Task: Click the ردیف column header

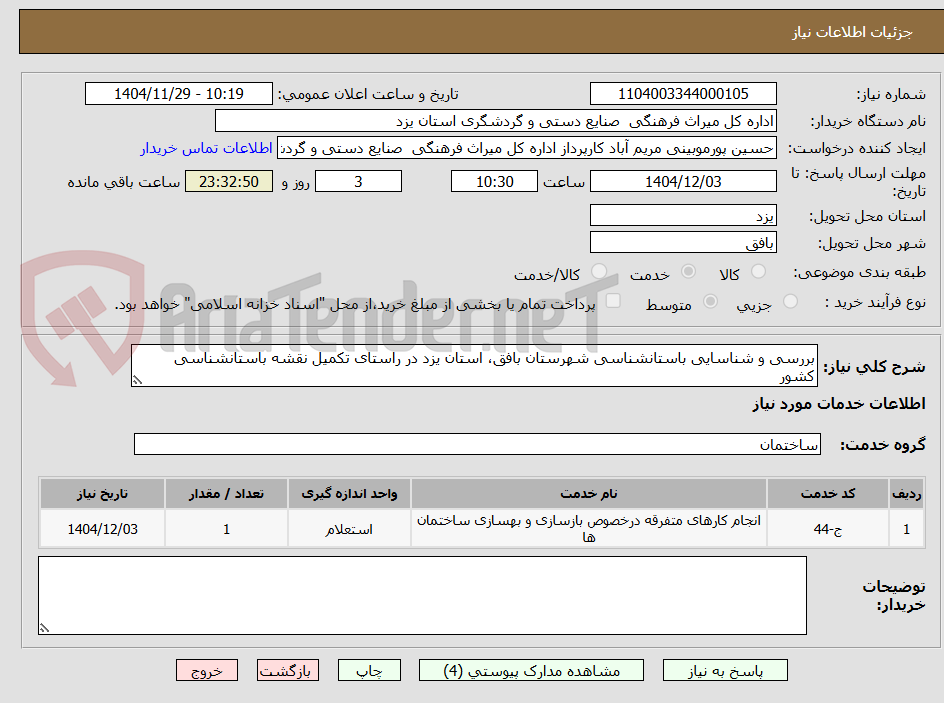Action: point(907,494)
